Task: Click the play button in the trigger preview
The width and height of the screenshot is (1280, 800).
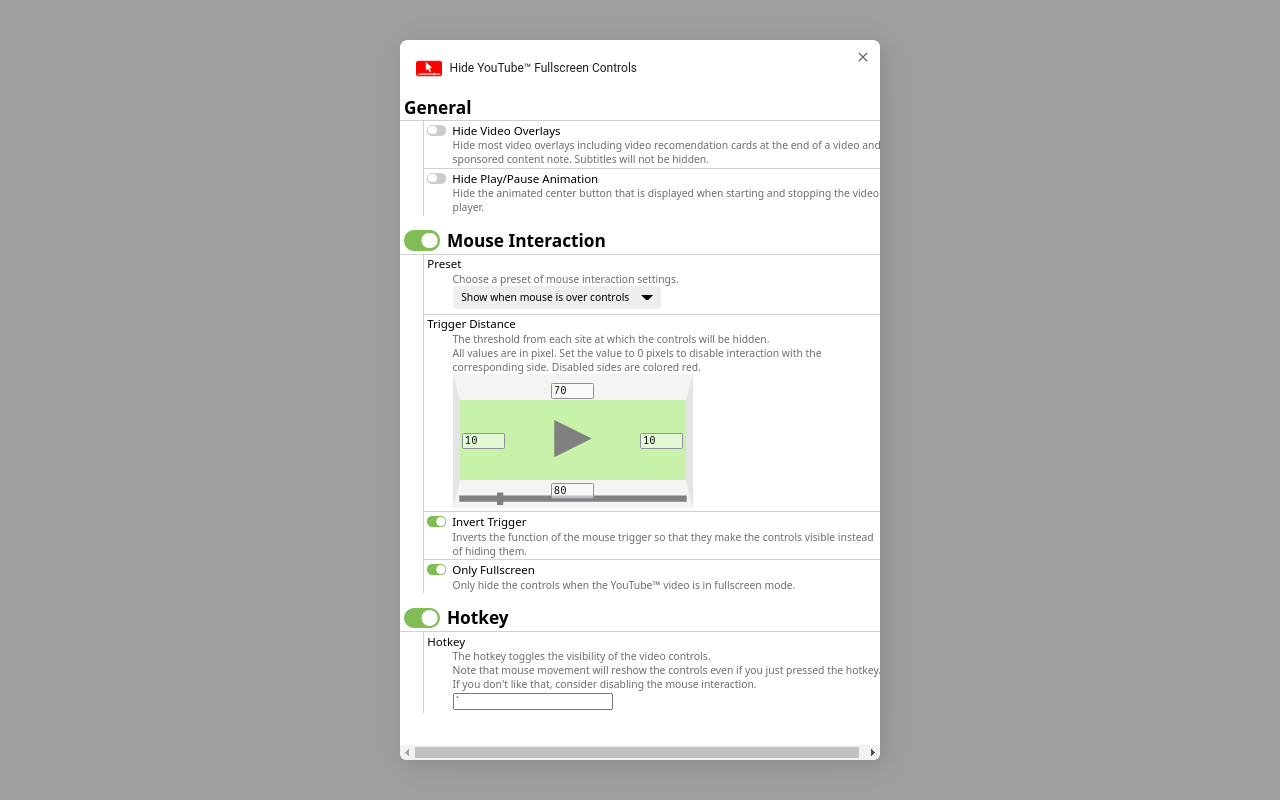Action: point(574,437)
